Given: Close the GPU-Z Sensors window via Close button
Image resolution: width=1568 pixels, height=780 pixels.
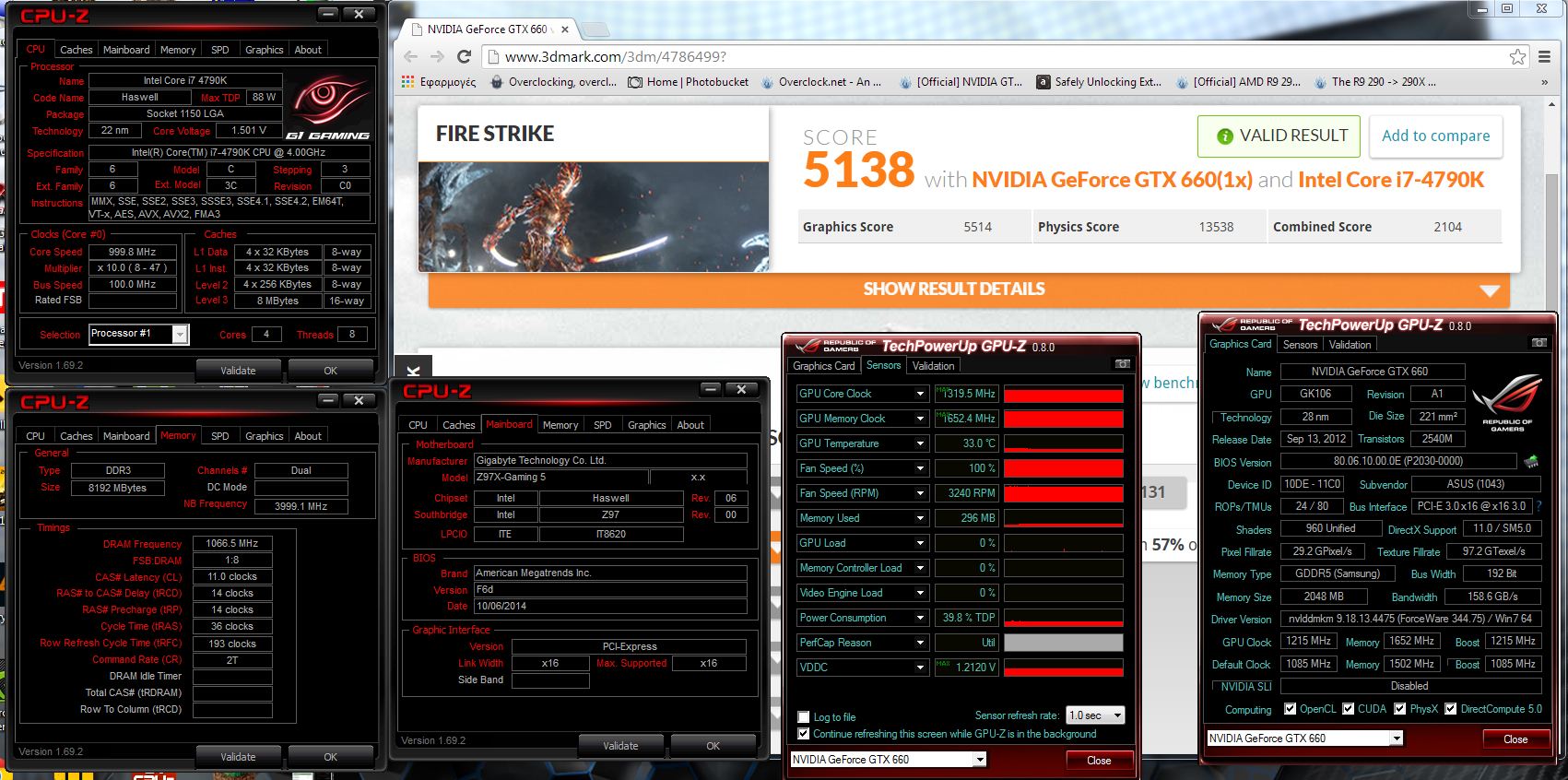Looking at the screenshot, I should coord(1099,761).
